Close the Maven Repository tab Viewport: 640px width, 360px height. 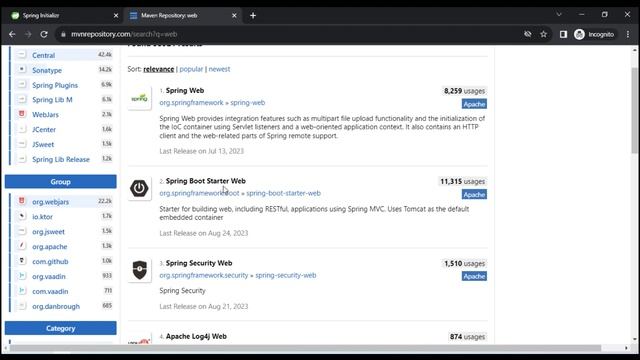click(234, 16)
